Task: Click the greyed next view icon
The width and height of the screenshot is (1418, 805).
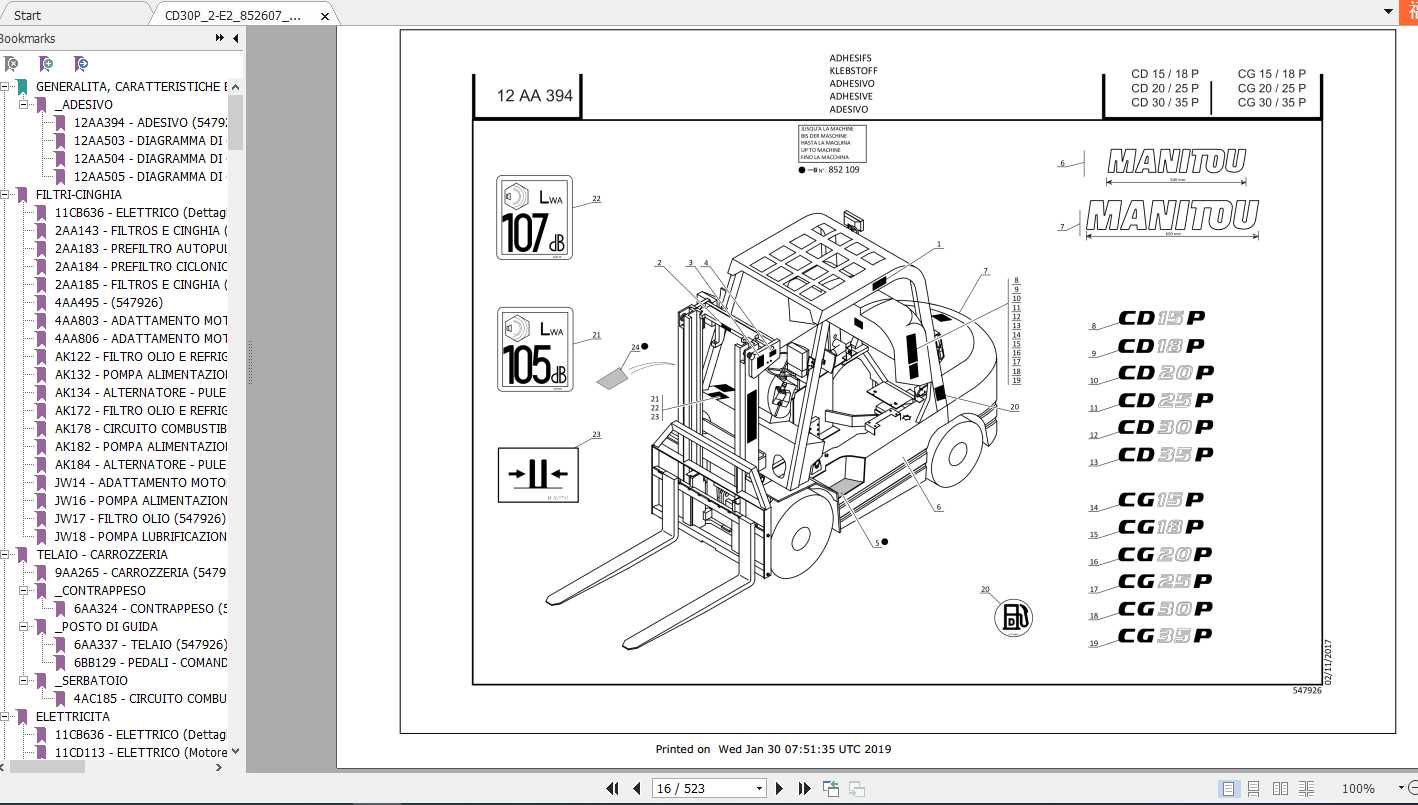Action: pos(856,788)
